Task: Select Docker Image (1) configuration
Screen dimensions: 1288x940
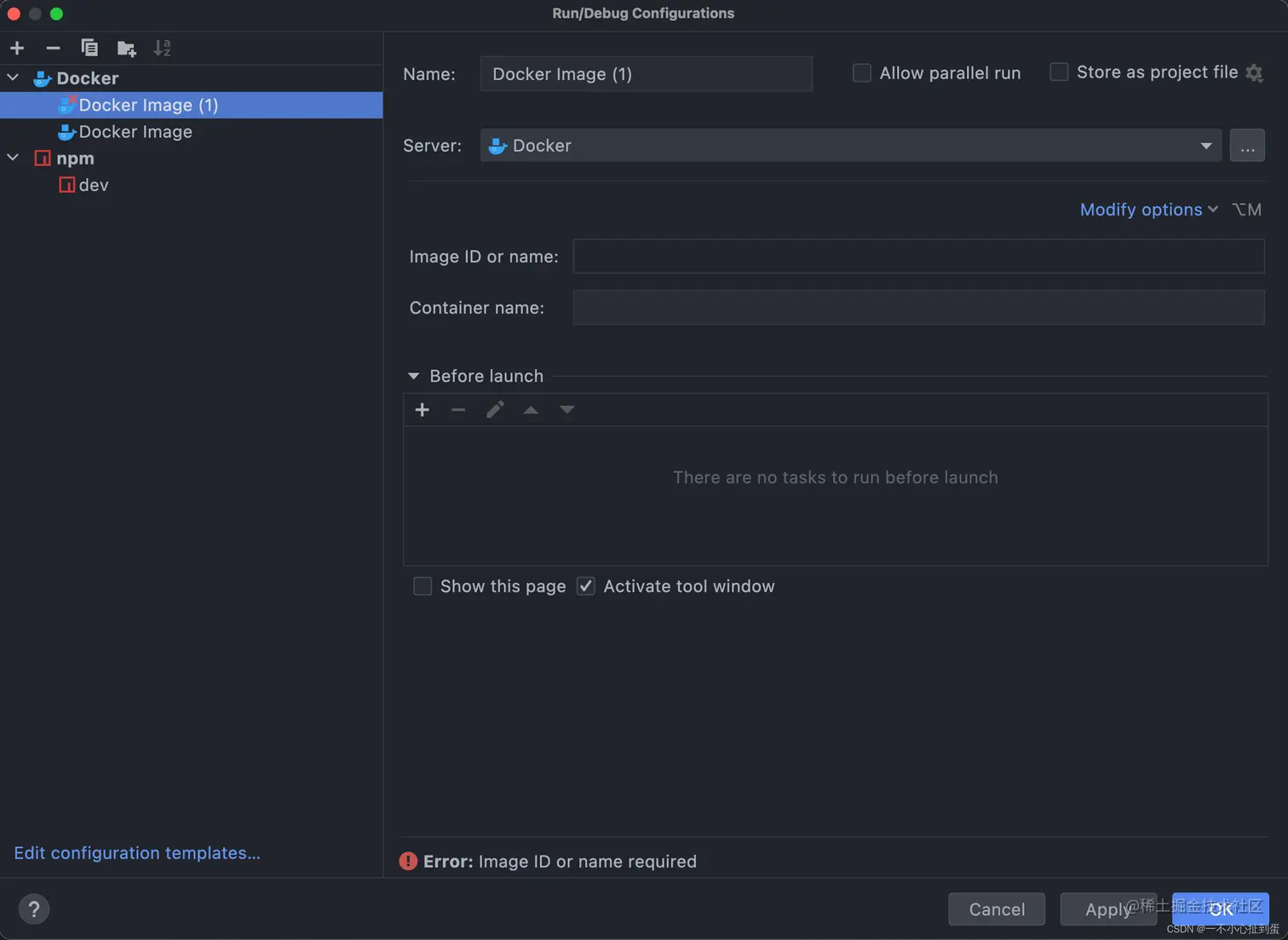Action: (x=191, y=105)
